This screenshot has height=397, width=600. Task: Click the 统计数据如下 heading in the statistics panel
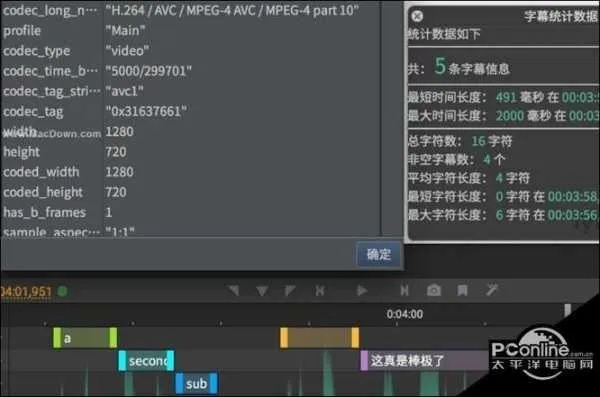click(444, 34)
